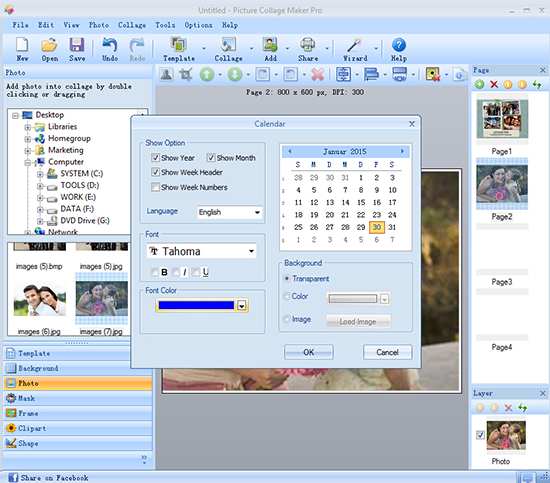Click the blue Font Color swatch
Image resolution: width=550 pixels, height=483 pixels.
coord(196,305)
